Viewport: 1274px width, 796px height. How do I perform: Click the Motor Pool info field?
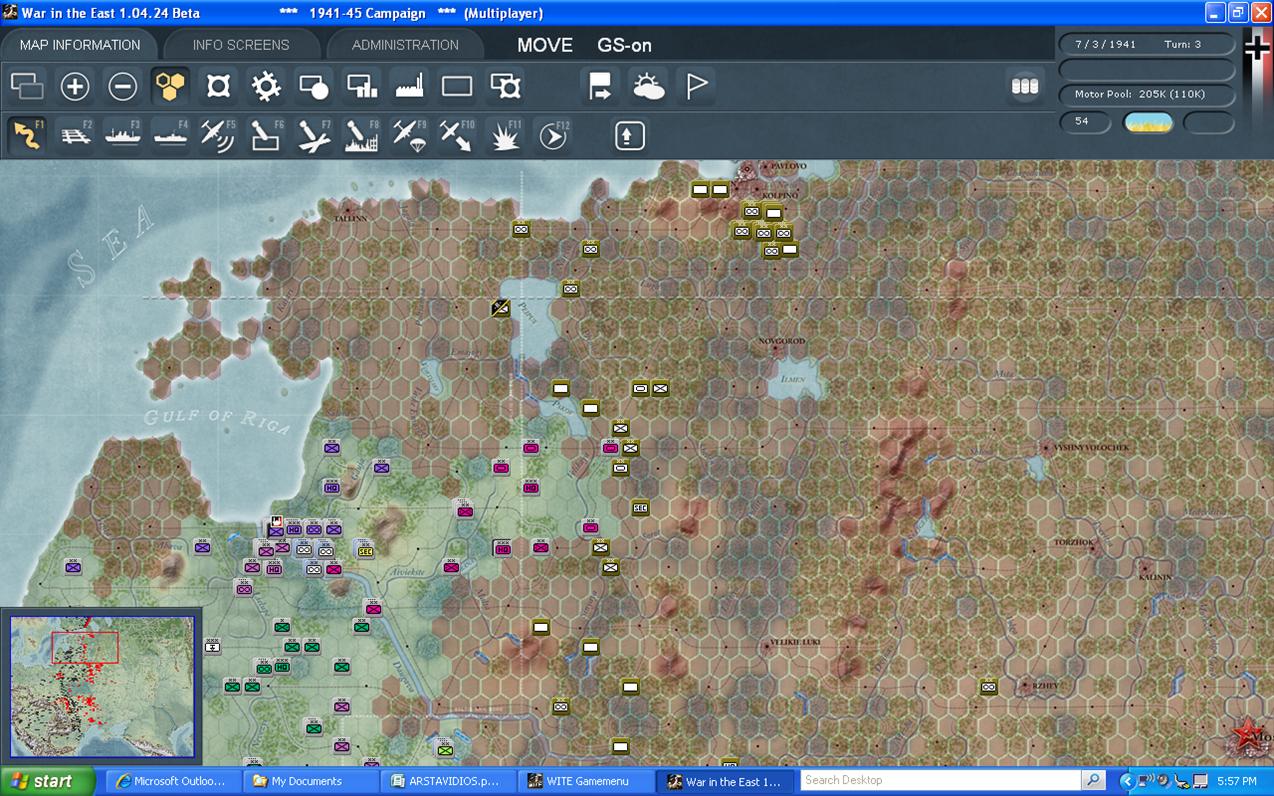1146,94
